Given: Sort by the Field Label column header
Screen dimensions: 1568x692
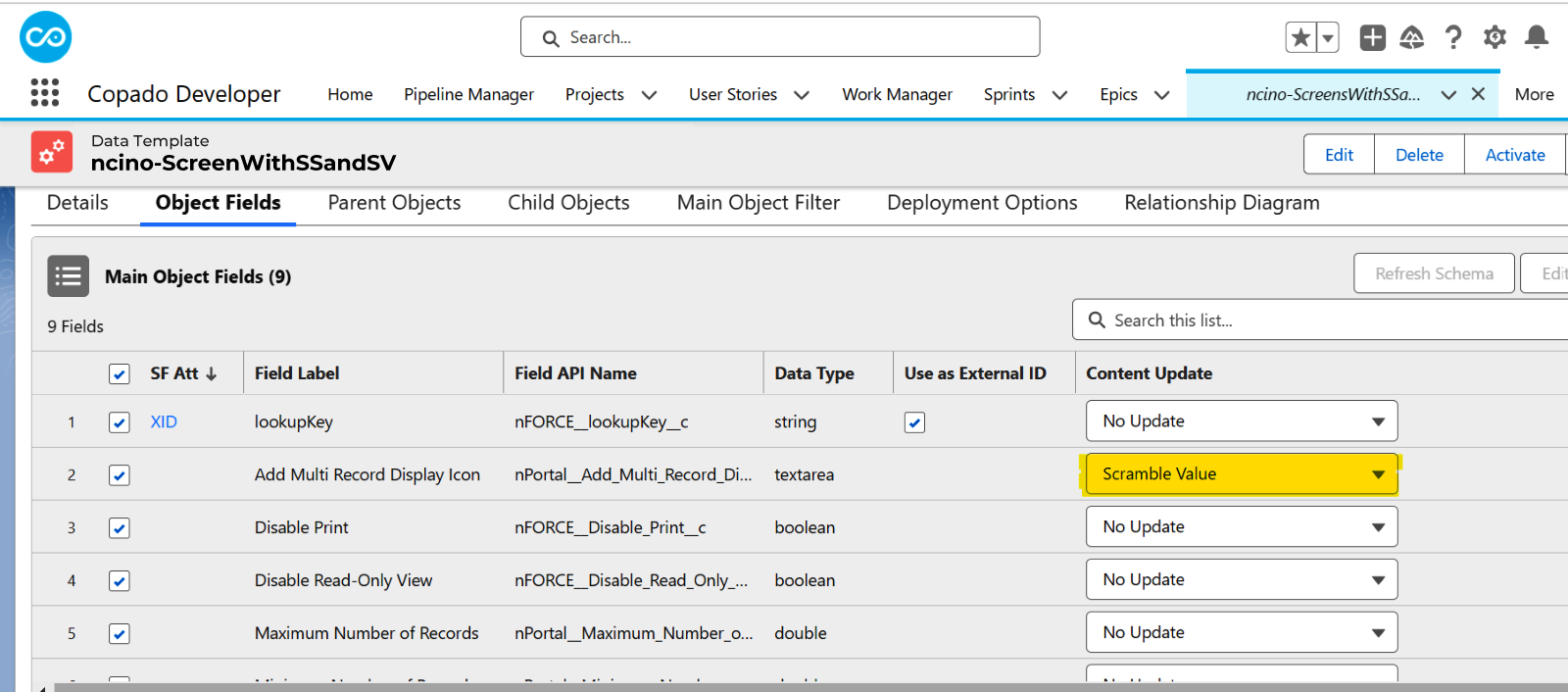Looking at the screenshot, I should (297, 373).
